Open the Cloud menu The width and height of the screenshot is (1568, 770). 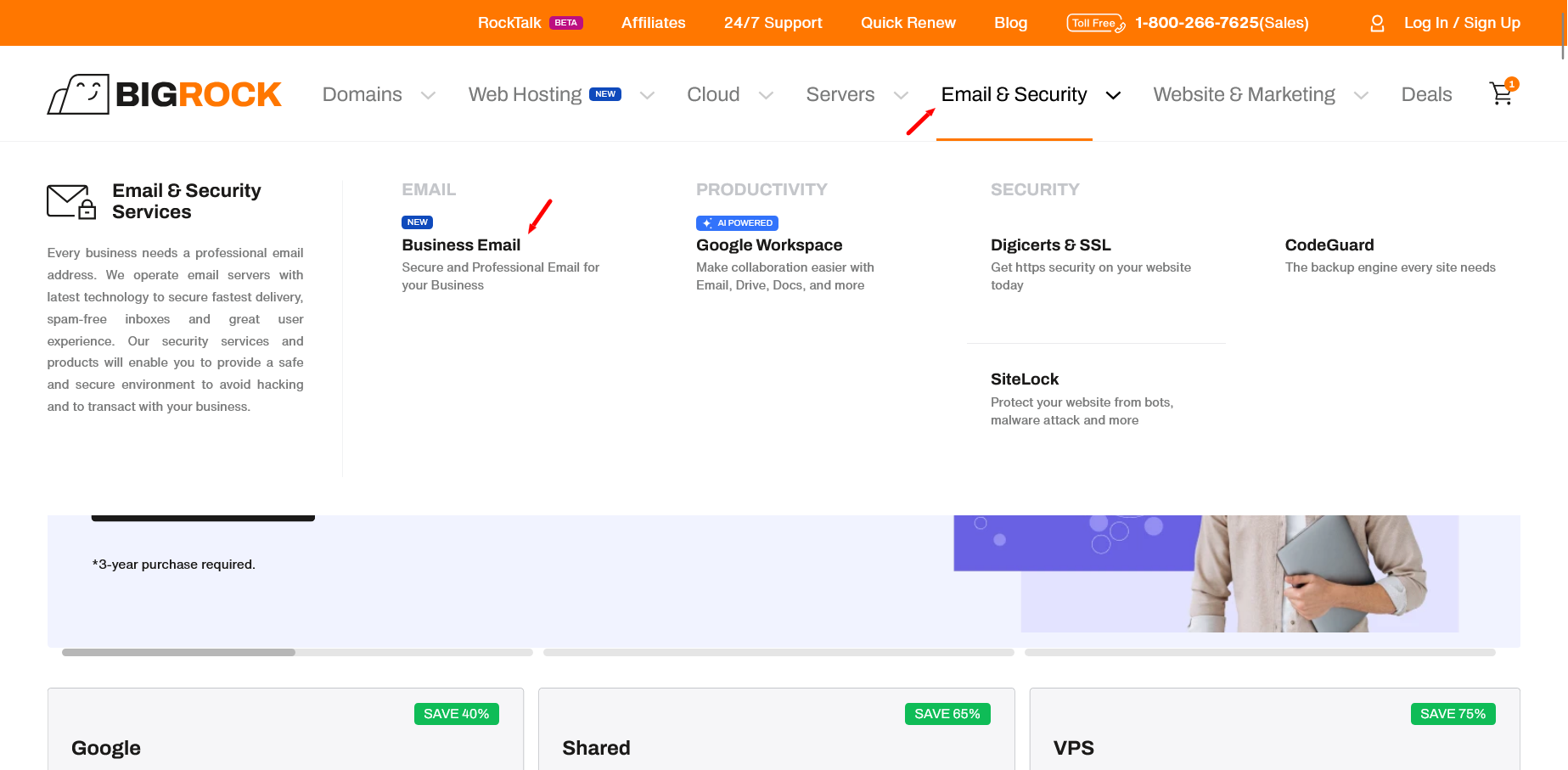[713, 94]
